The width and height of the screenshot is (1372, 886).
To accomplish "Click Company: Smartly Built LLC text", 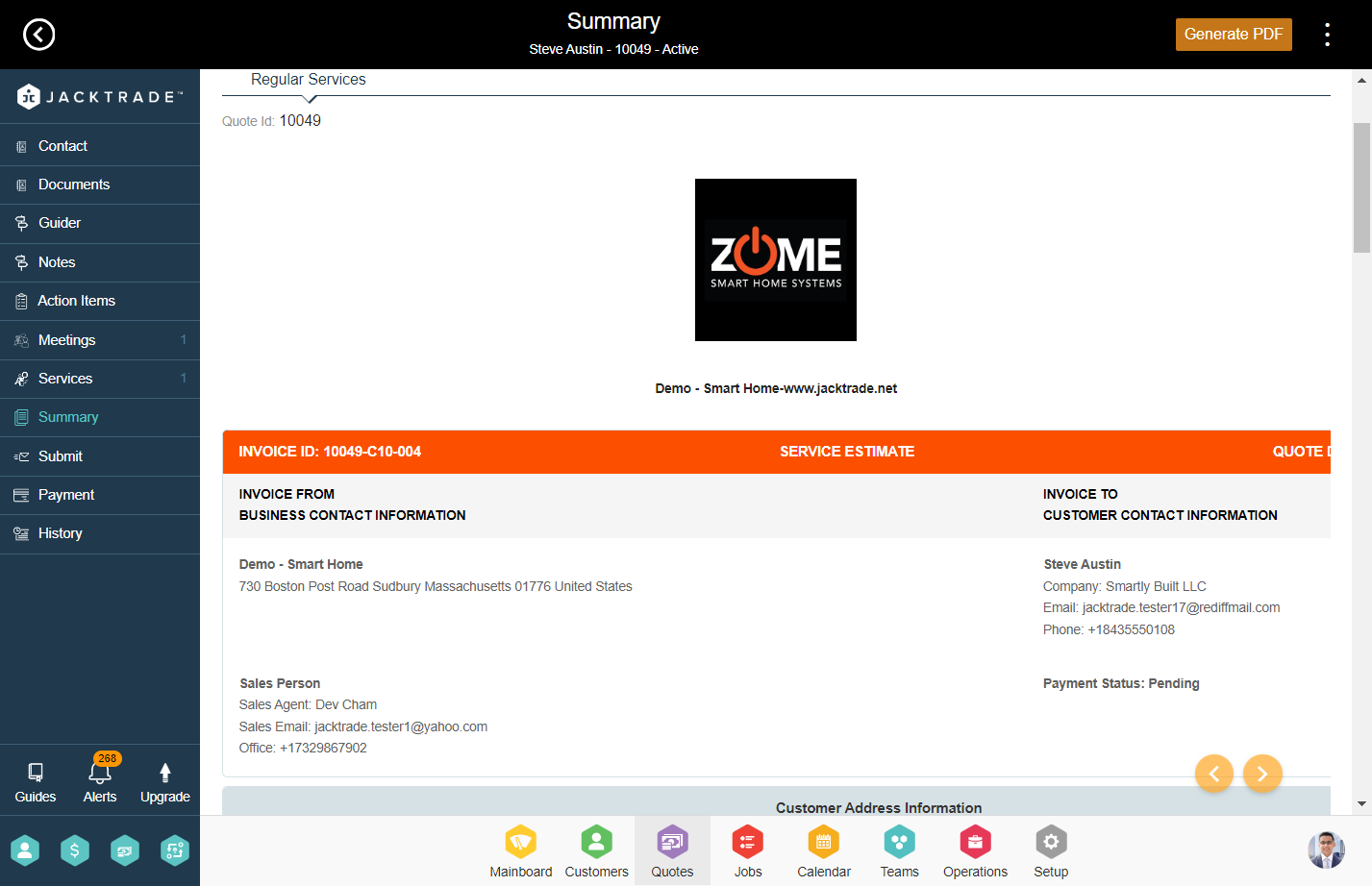I will pyautogui.click(x=1125, y=586).
